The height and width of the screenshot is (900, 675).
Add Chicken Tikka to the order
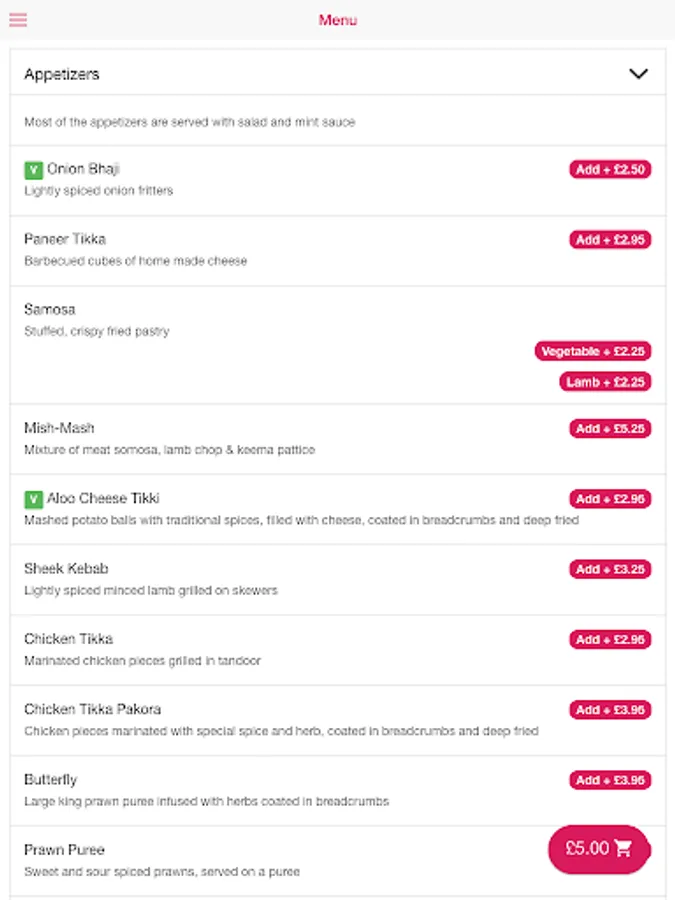tap(610, 639)
